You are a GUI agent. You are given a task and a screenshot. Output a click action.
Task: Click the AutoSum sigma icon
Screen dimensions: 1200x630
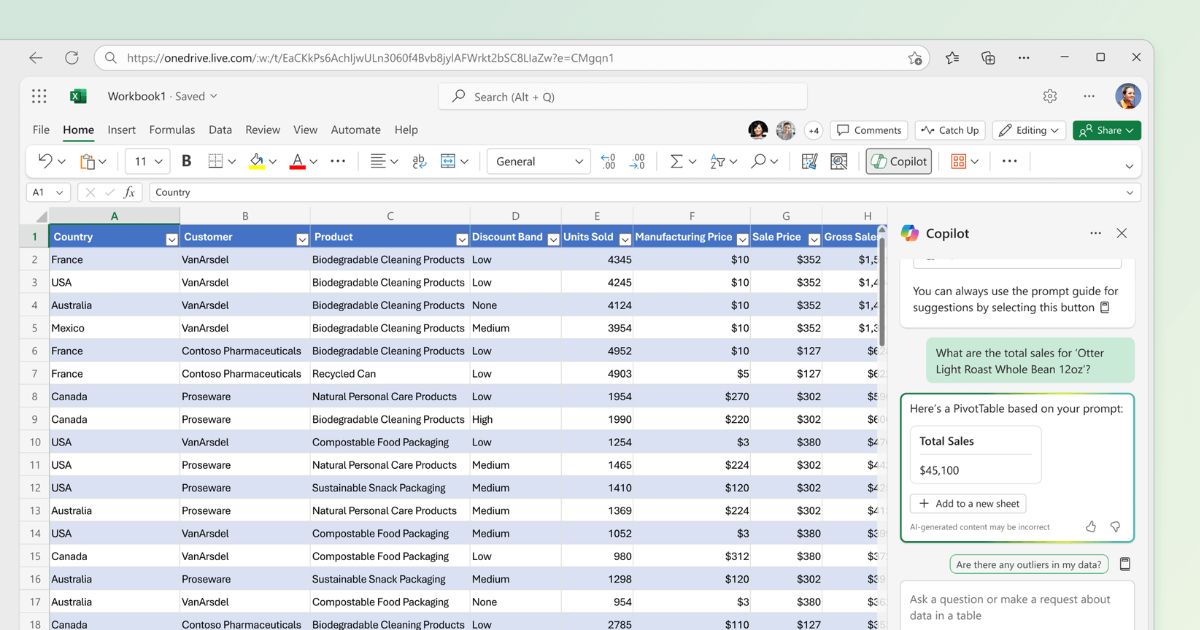coord(676,161)
